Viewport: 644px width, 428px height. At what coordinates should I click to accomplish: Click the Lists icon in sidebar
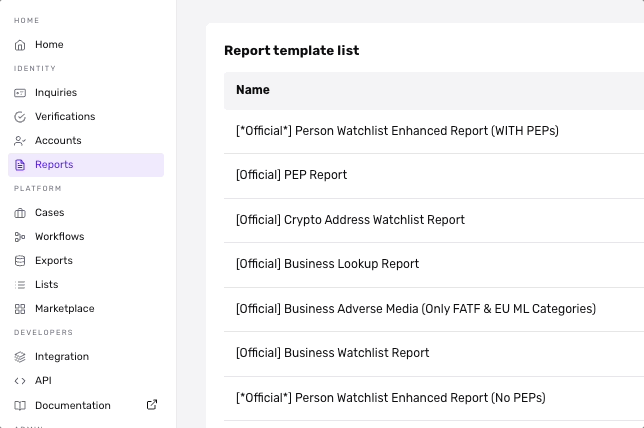click(21, 285)
